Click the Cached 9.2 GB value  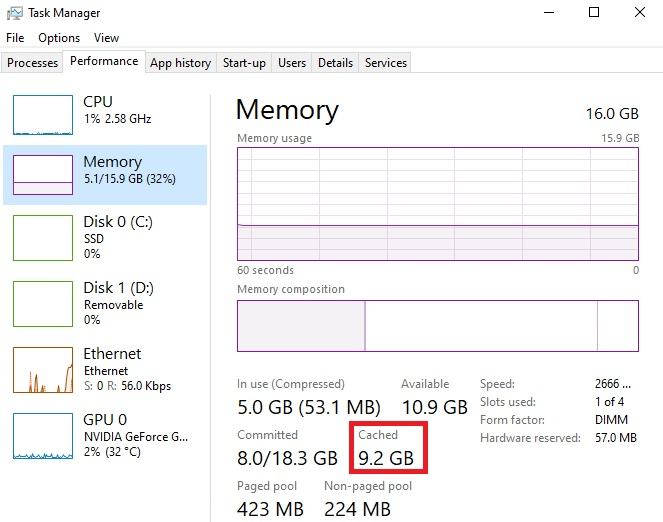point(386,458)
